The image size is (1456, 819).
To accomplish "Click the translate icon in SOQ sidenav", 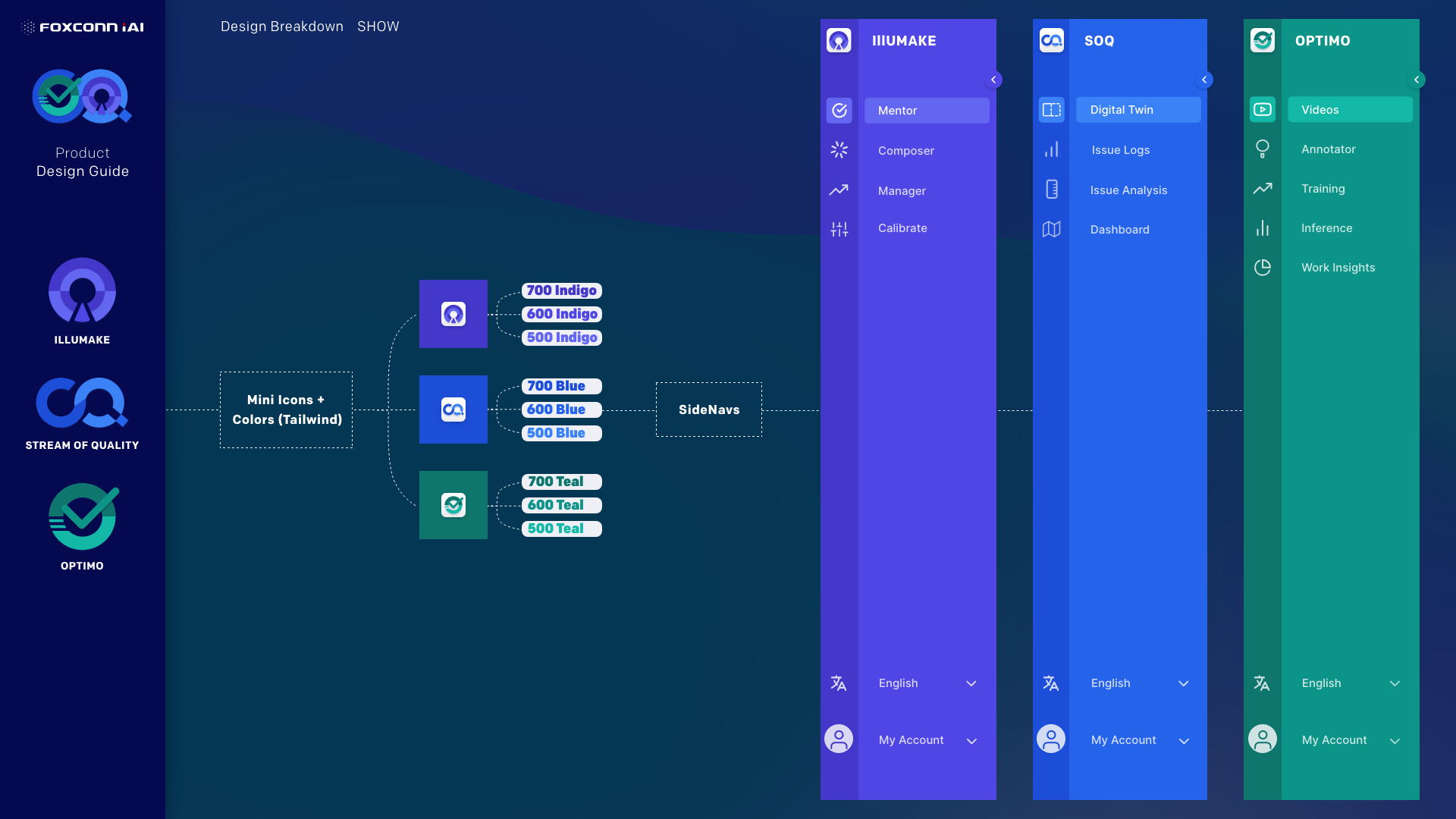I will tap(1051, 683).
